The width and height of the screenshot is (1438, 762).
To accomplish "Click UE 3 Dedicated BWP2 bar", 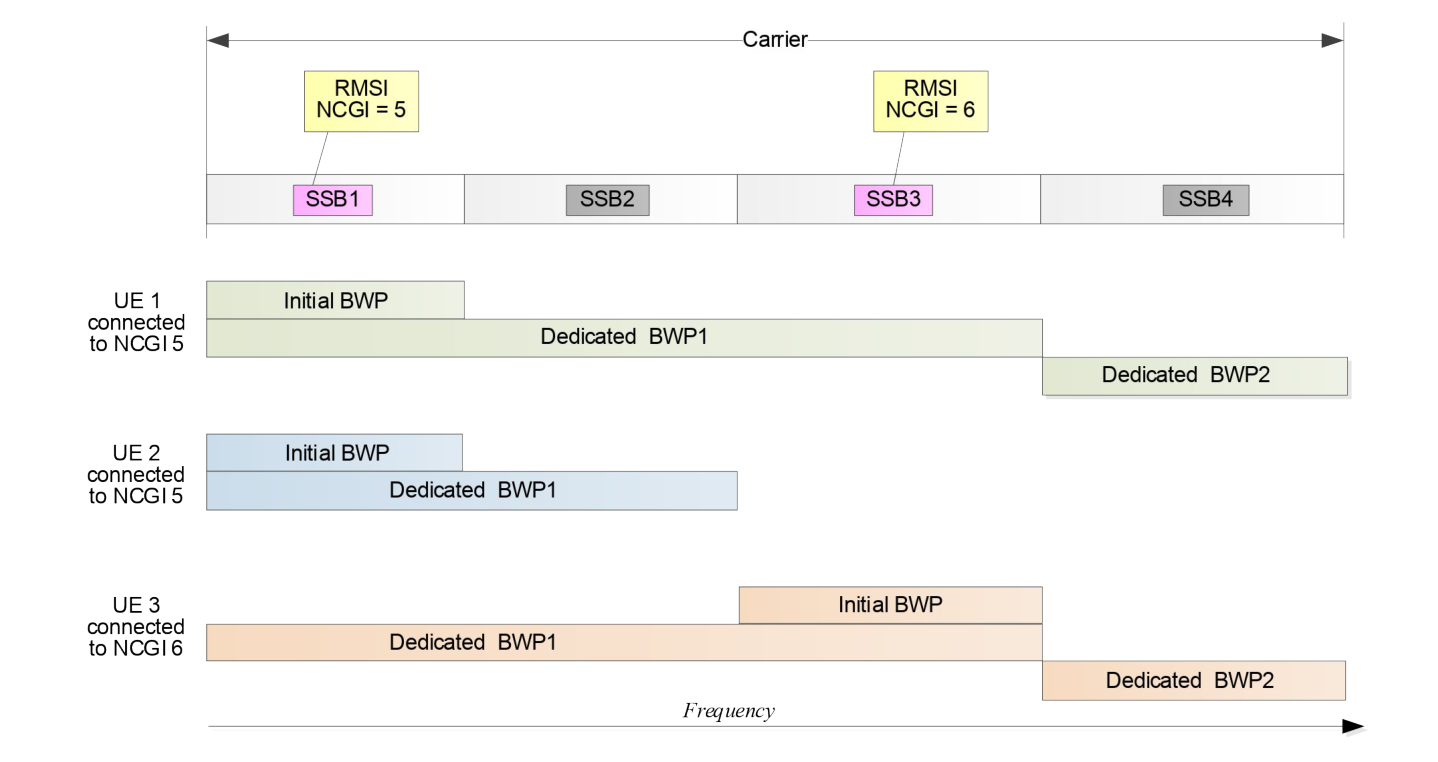I will point(1194,680).
